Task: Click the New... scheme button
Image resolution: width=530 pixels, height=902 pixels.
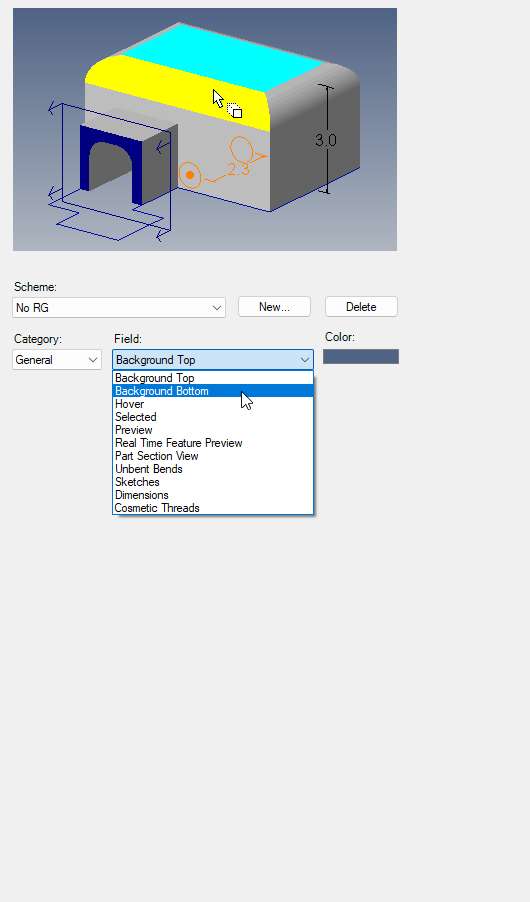Action: click(274, 307)
